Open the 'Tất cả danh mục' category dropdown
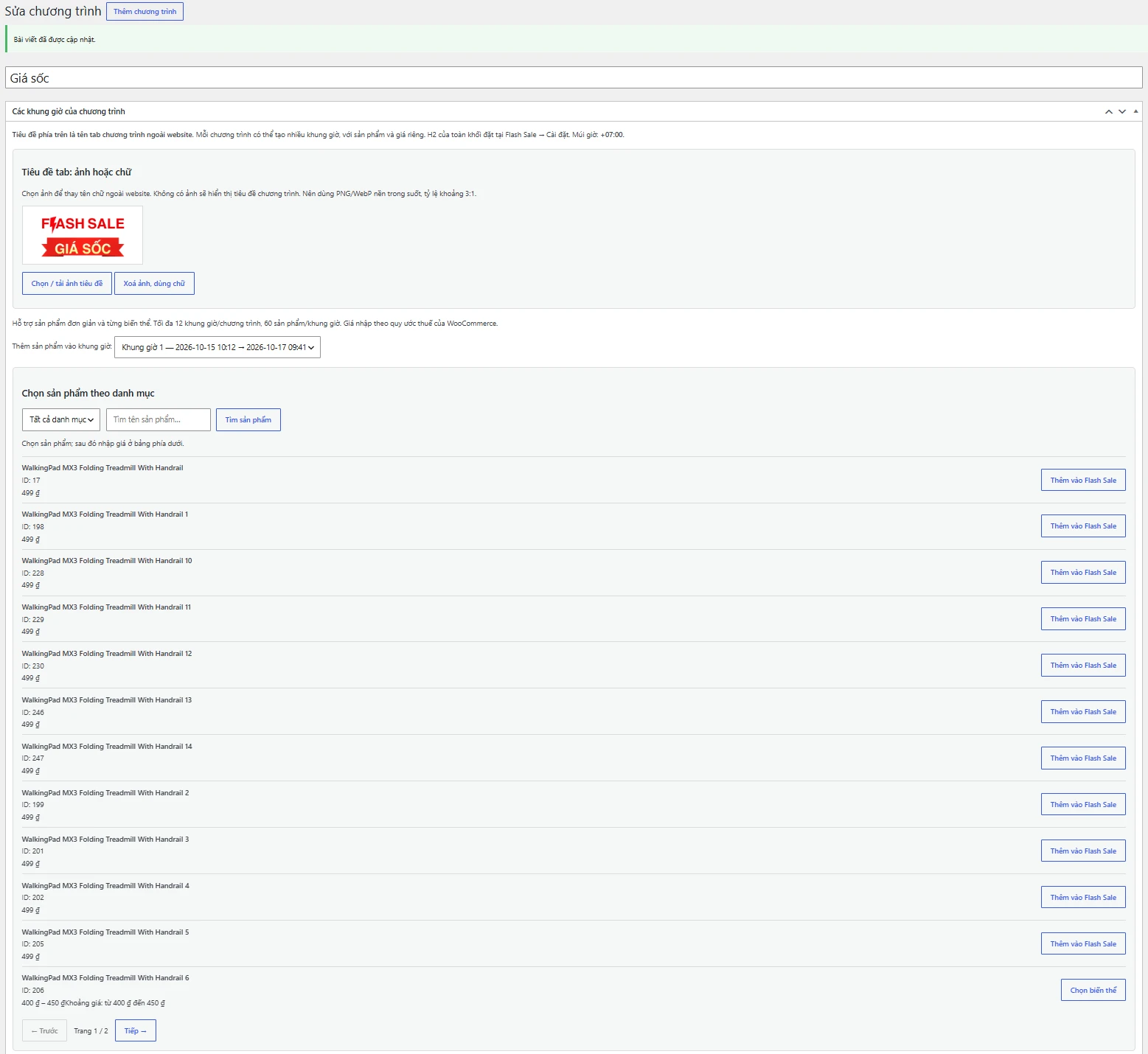Image resolution: width=1148 pixels, height=1054 pixels. [61, 420]
